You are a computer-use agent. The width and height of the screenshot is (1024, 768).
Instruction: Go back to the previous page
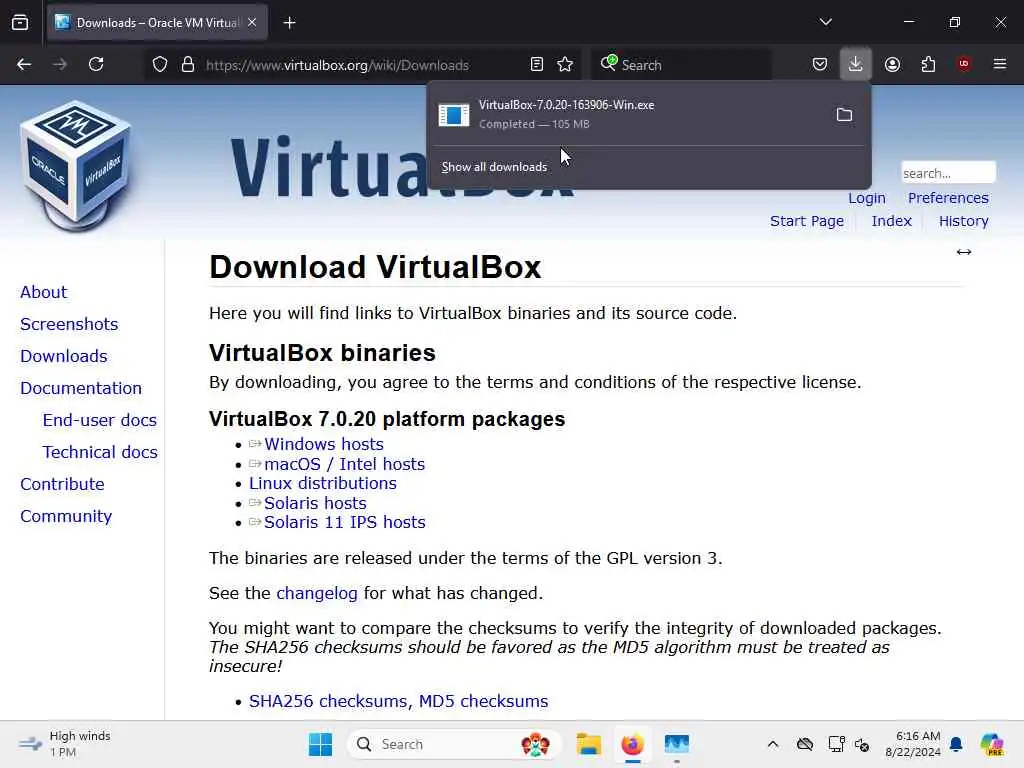coord(24,64)
